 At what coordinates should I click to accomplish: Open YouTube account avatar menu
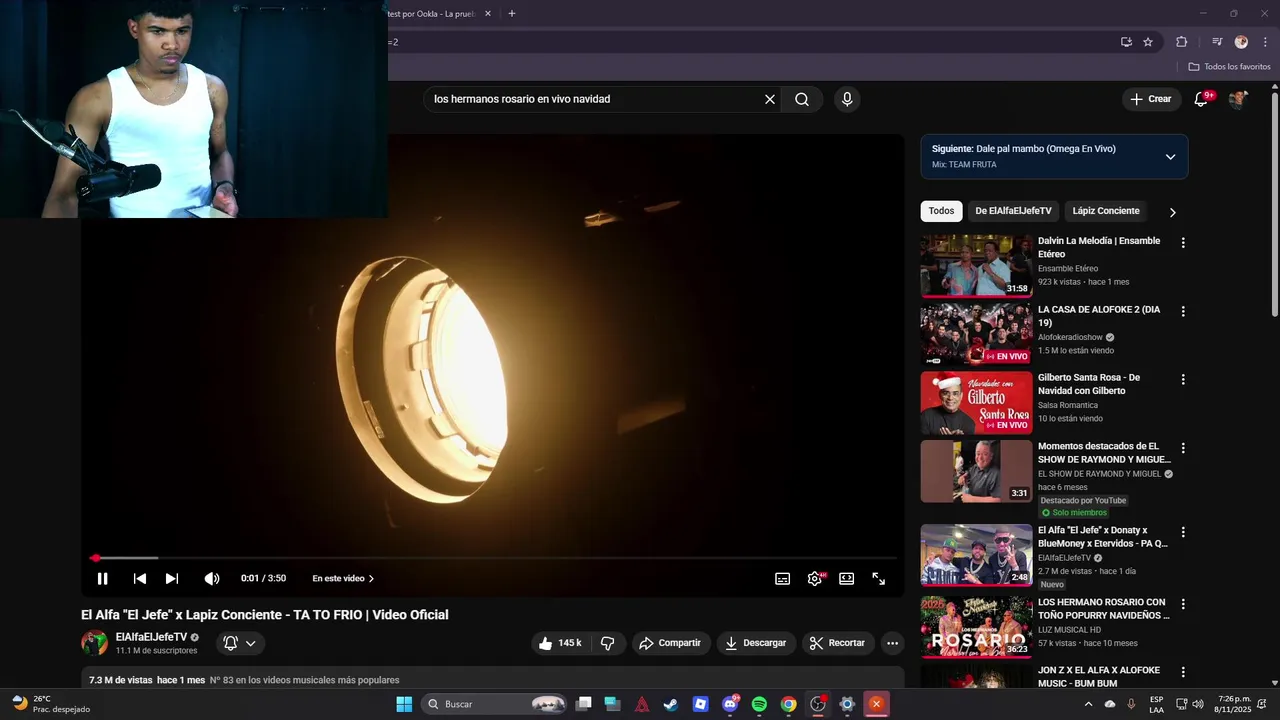pyautogui.click(x=1238, y=99)
